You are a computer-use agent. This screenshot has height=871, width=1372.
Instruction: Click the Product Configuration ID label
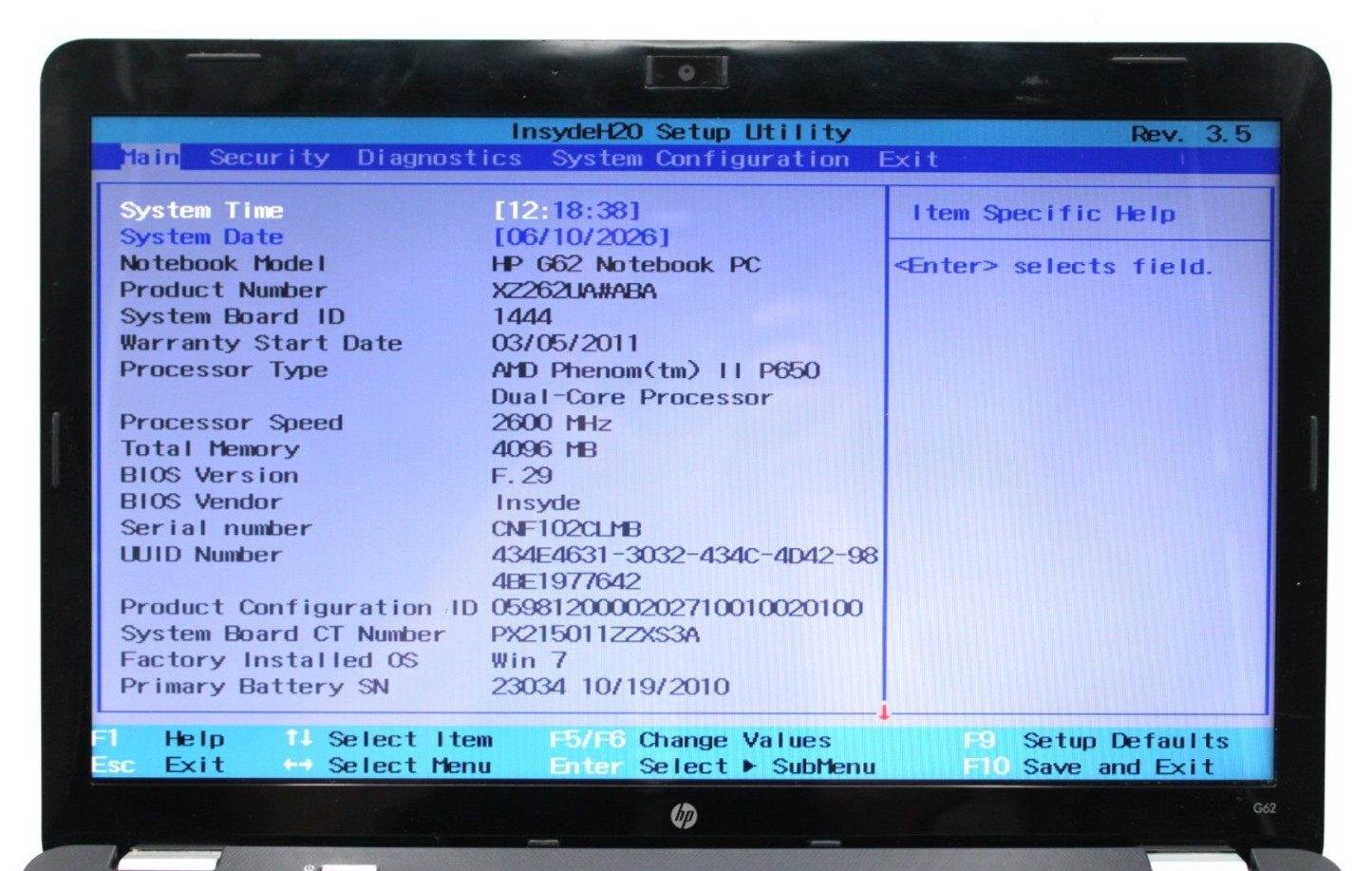click(298, 607)
